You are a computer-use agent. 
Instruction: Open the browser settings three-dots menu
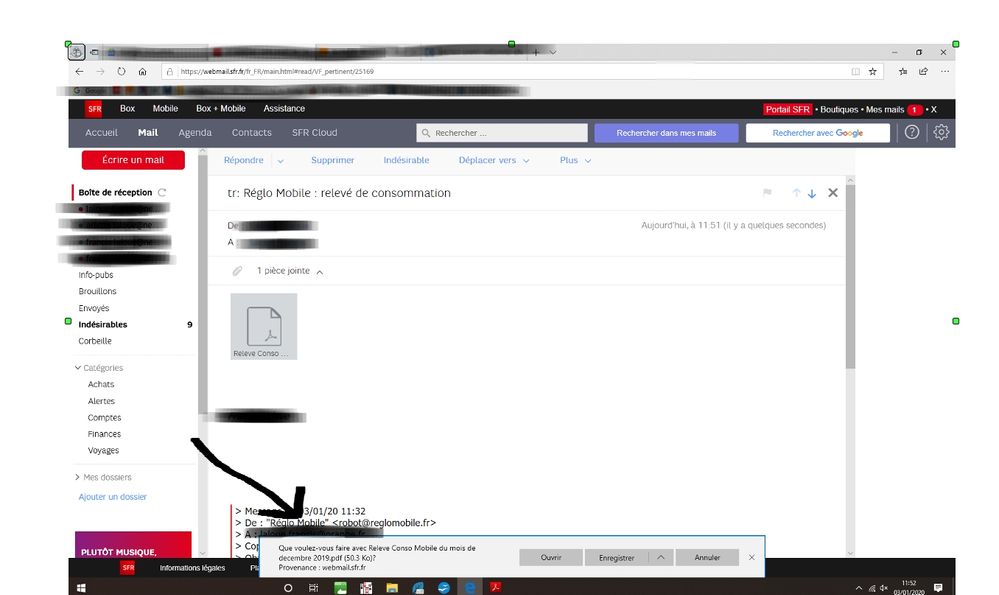click(x=945, y=71)
